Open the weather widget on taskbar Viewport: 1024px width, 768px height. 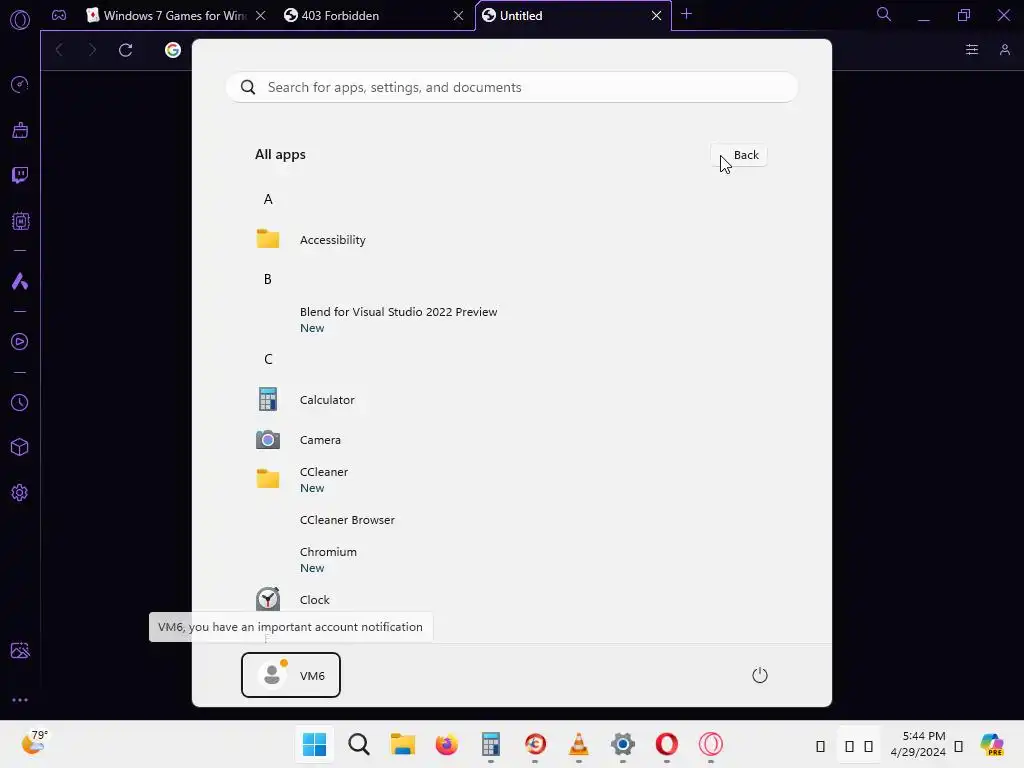pyautogui.click(x=34, y=743)
